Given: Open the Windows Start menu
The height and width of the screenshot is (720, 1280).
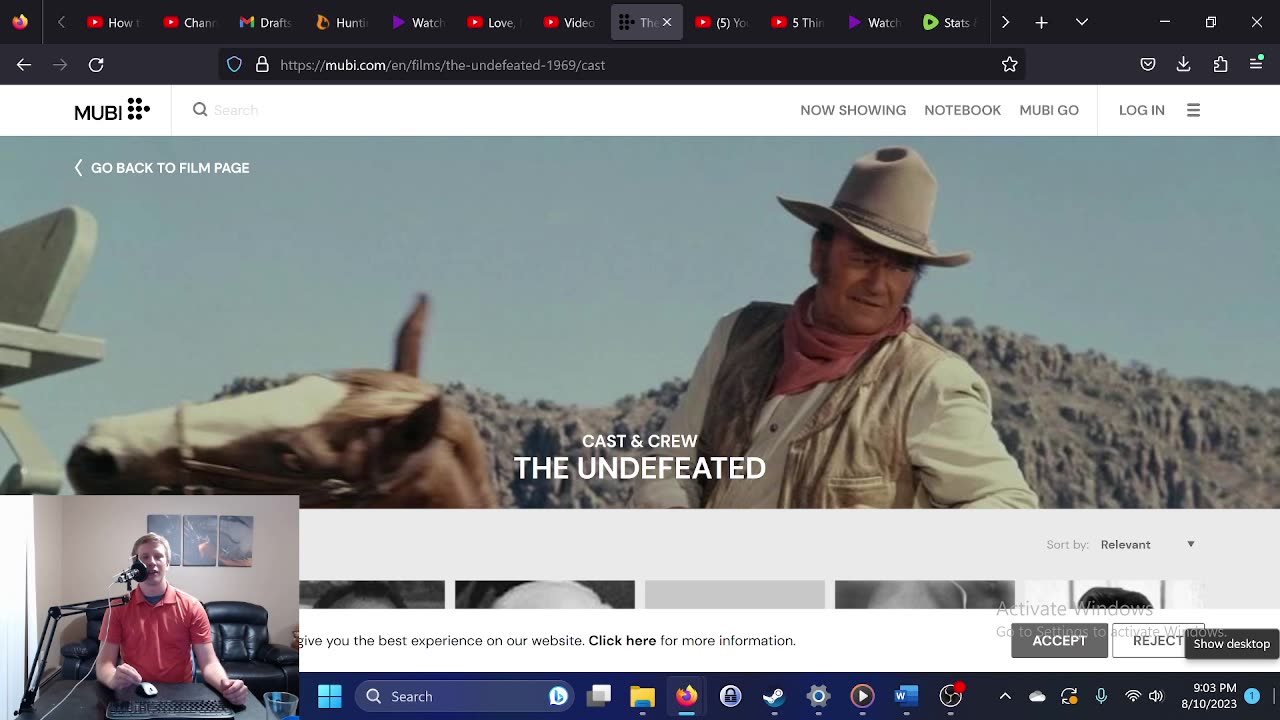Looking at the screenshot, I should coord(330,696).
